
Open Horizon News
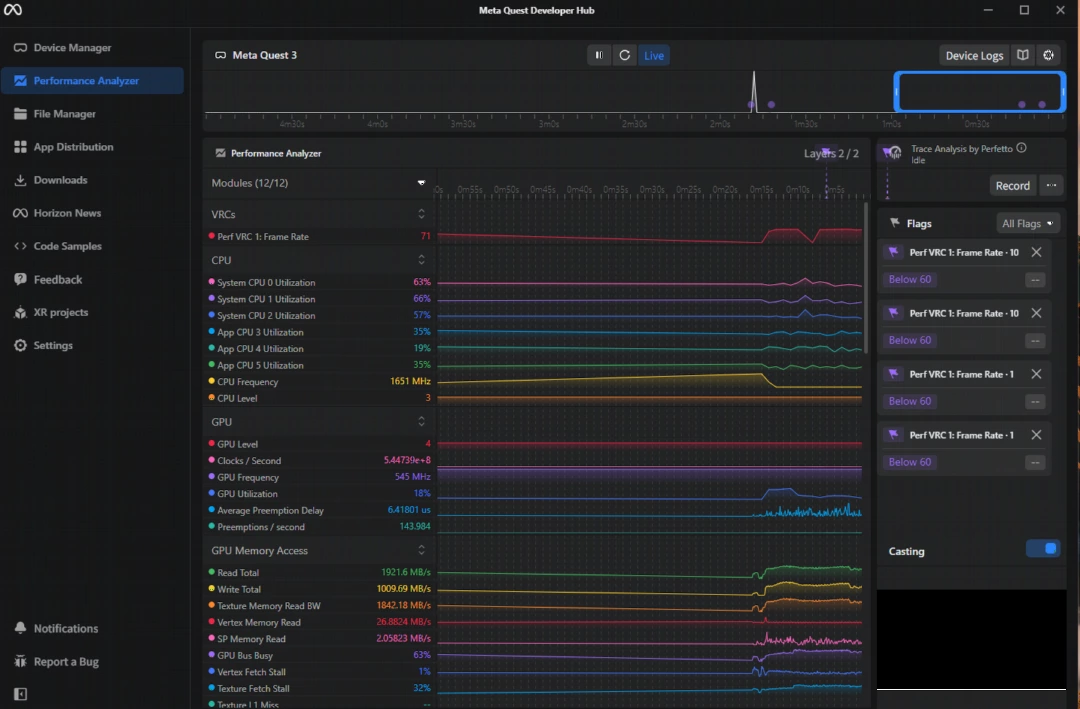click(x=92, y=213)
